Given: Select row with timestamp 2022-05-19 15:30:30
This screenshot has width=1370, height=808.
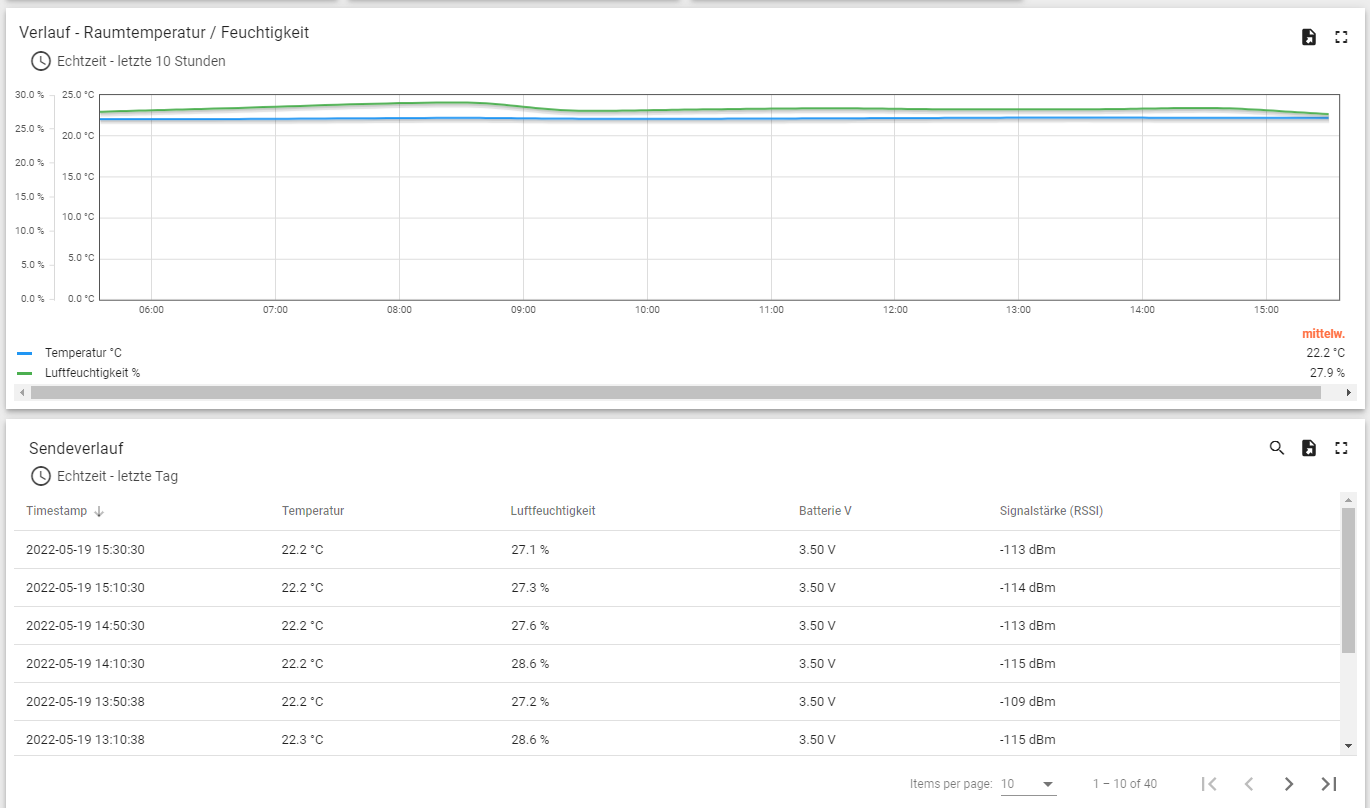Looking at the screenshot, I should point(85,550).
